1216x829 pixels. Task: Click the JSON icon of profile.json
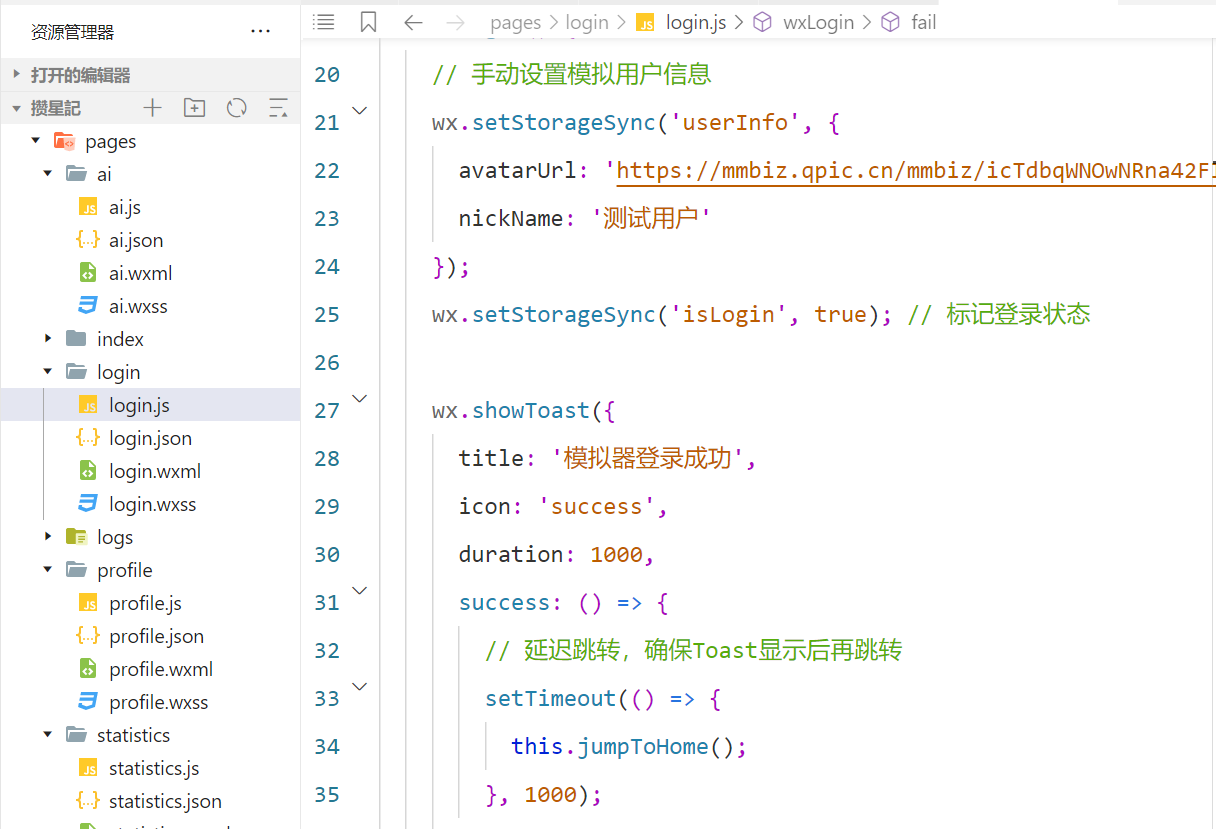point(88,636)
